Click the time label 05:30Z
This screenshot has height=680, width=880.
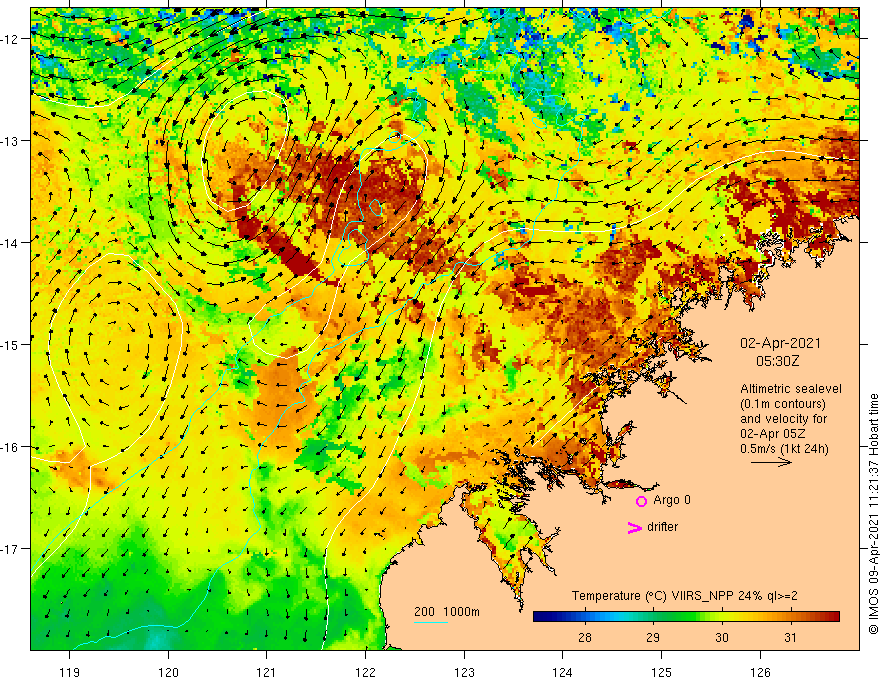point(777,361)
